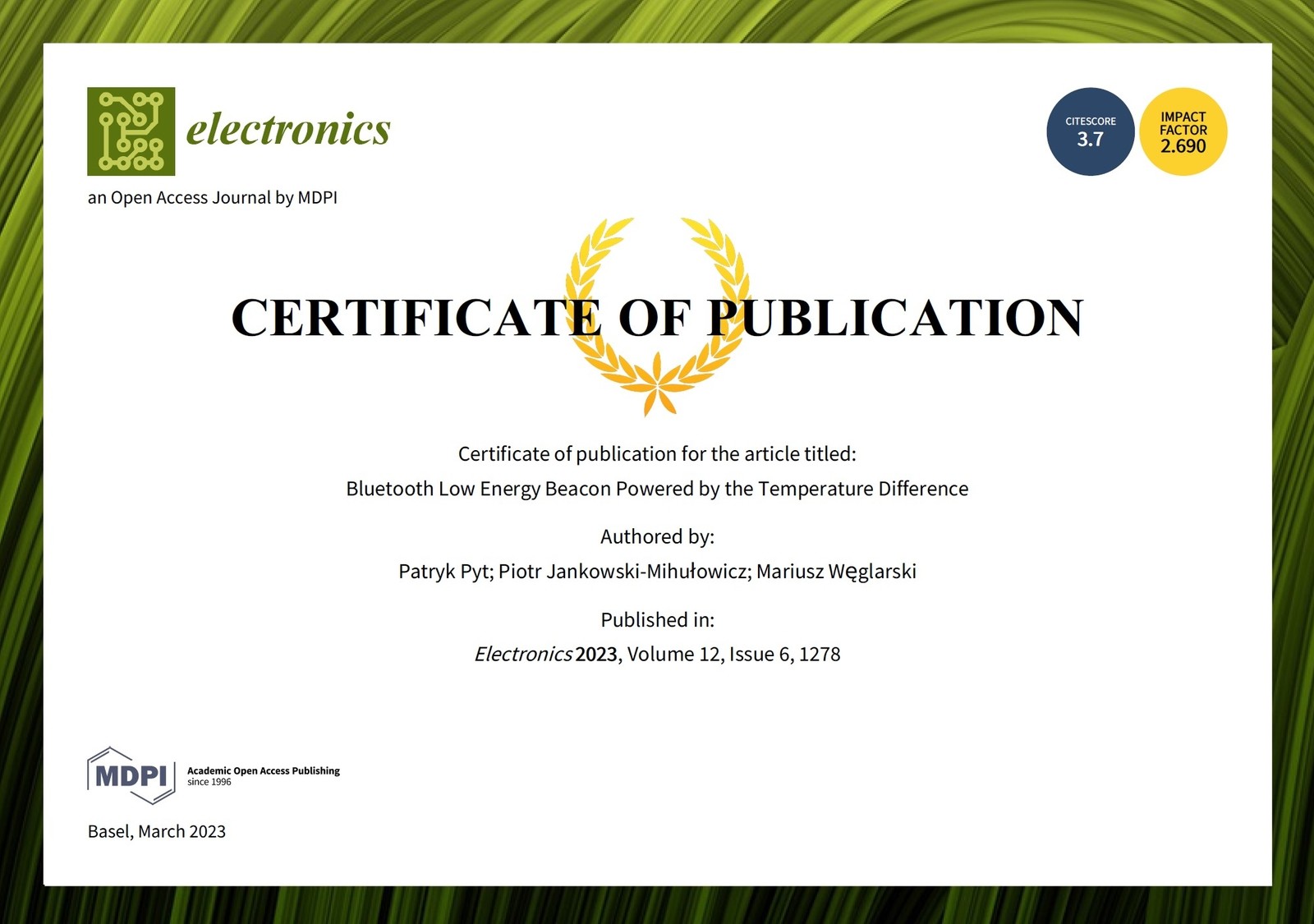This screenshot has height=924, width=1314.
Task: Click author name Patryk Pyt
Action: (443, 572)
